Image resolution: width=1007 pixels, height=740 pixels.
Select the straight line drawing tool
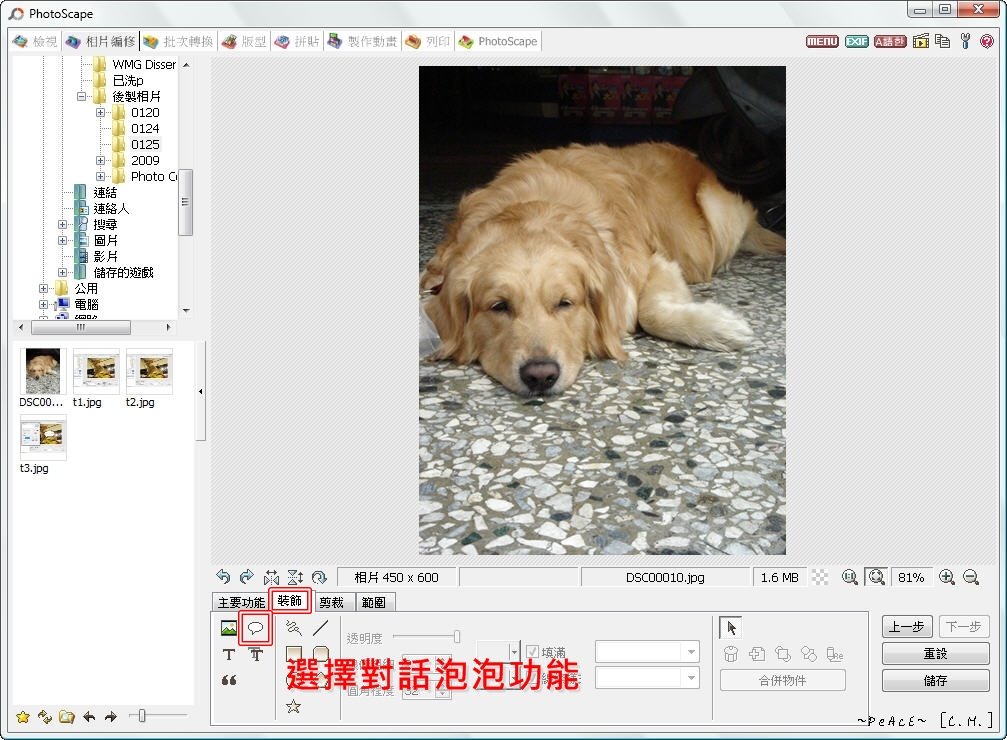[320, 628]
